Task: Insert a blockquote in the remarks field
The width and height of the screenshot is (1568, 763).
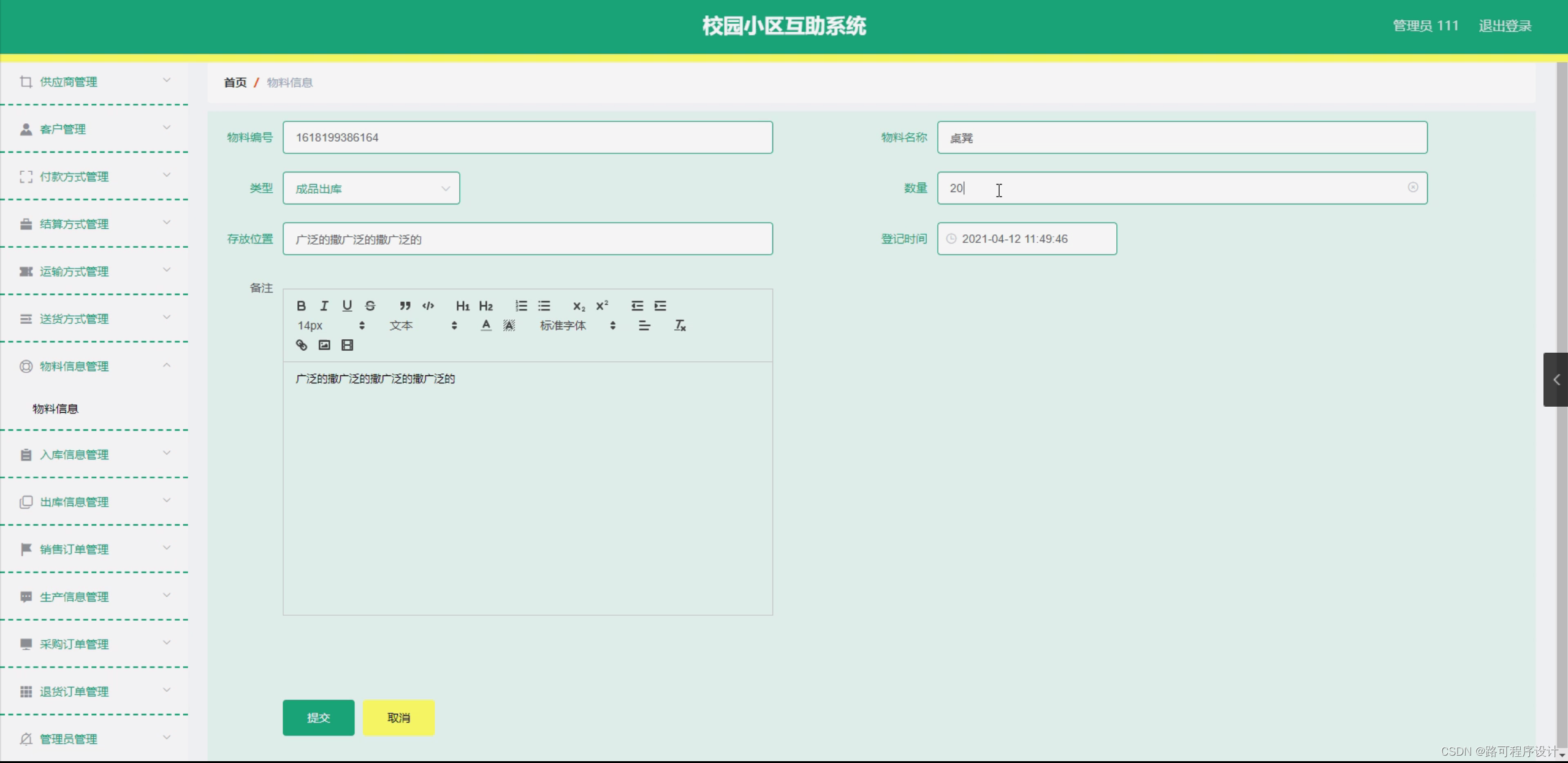Action: [x=405, y=305]
